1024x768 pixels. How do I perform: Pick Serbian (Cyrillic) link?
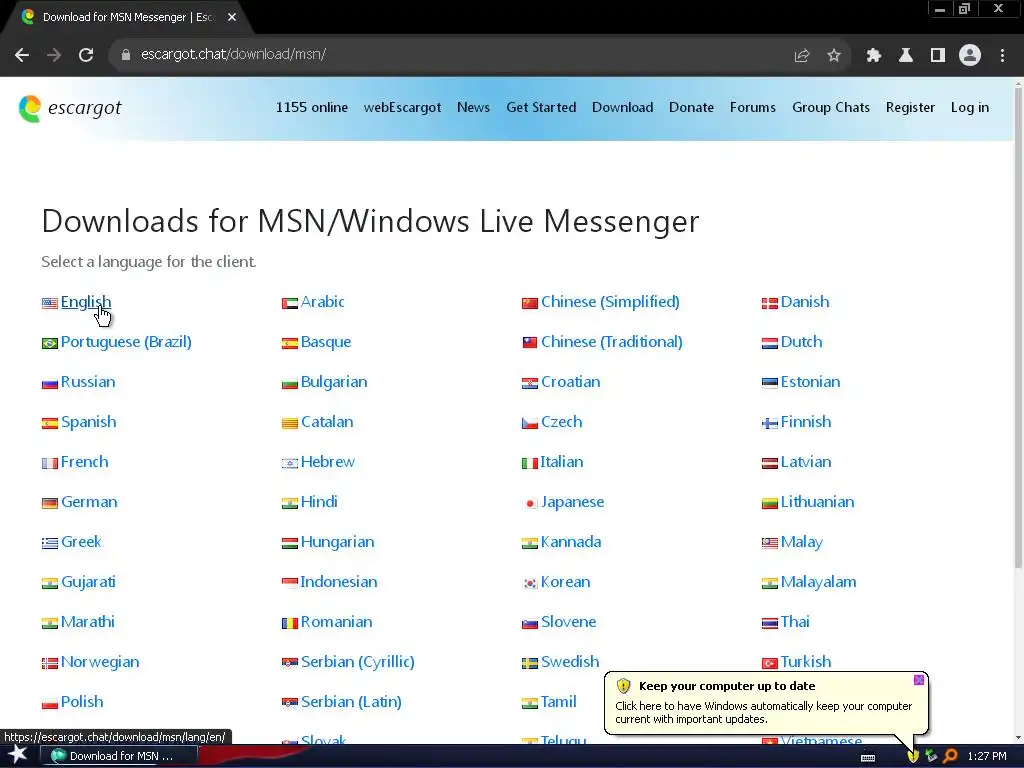pyautogui.click(x=358, y=662)
